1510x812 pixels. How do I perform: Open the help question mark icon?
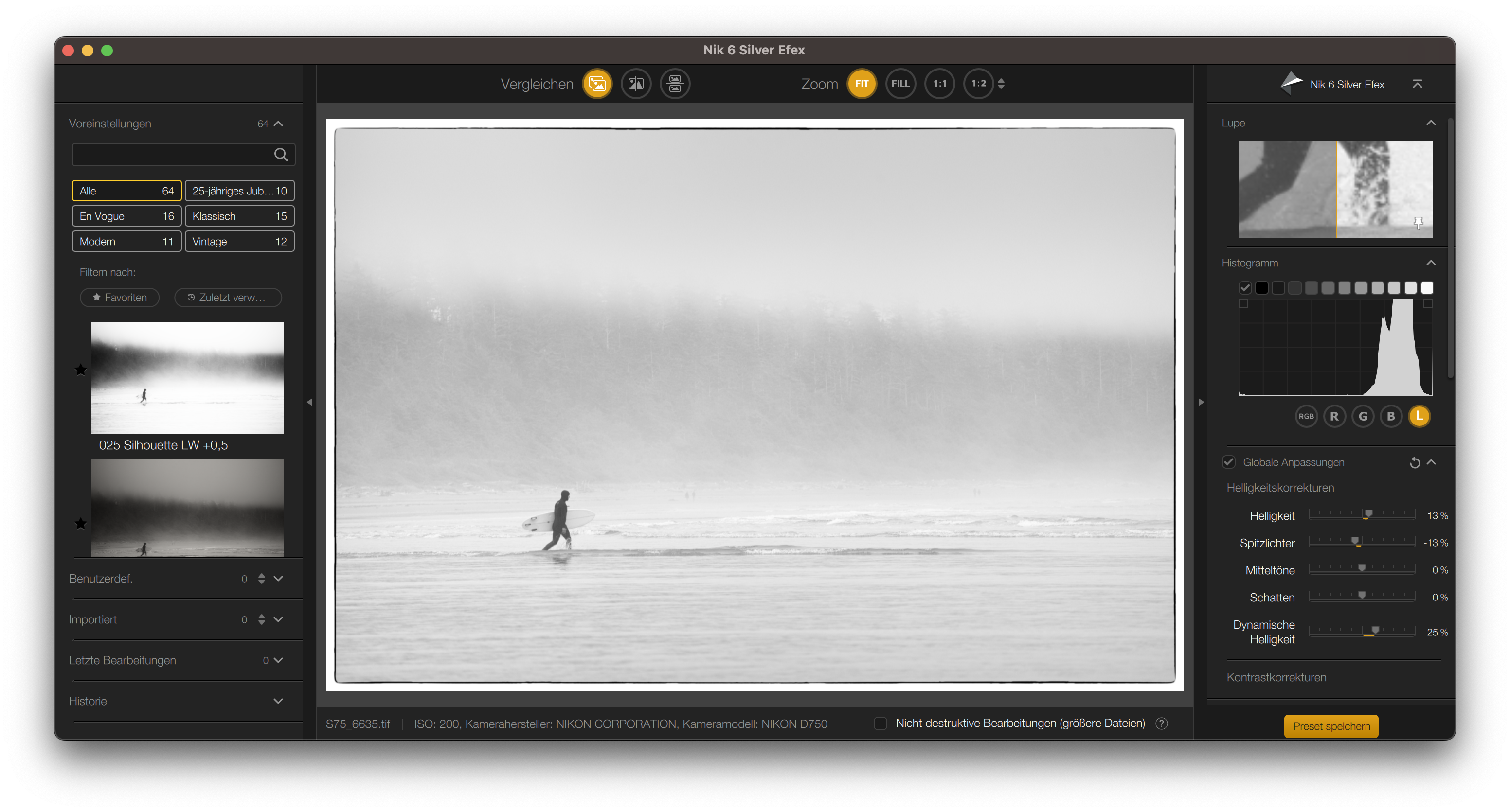[1161, 724]
